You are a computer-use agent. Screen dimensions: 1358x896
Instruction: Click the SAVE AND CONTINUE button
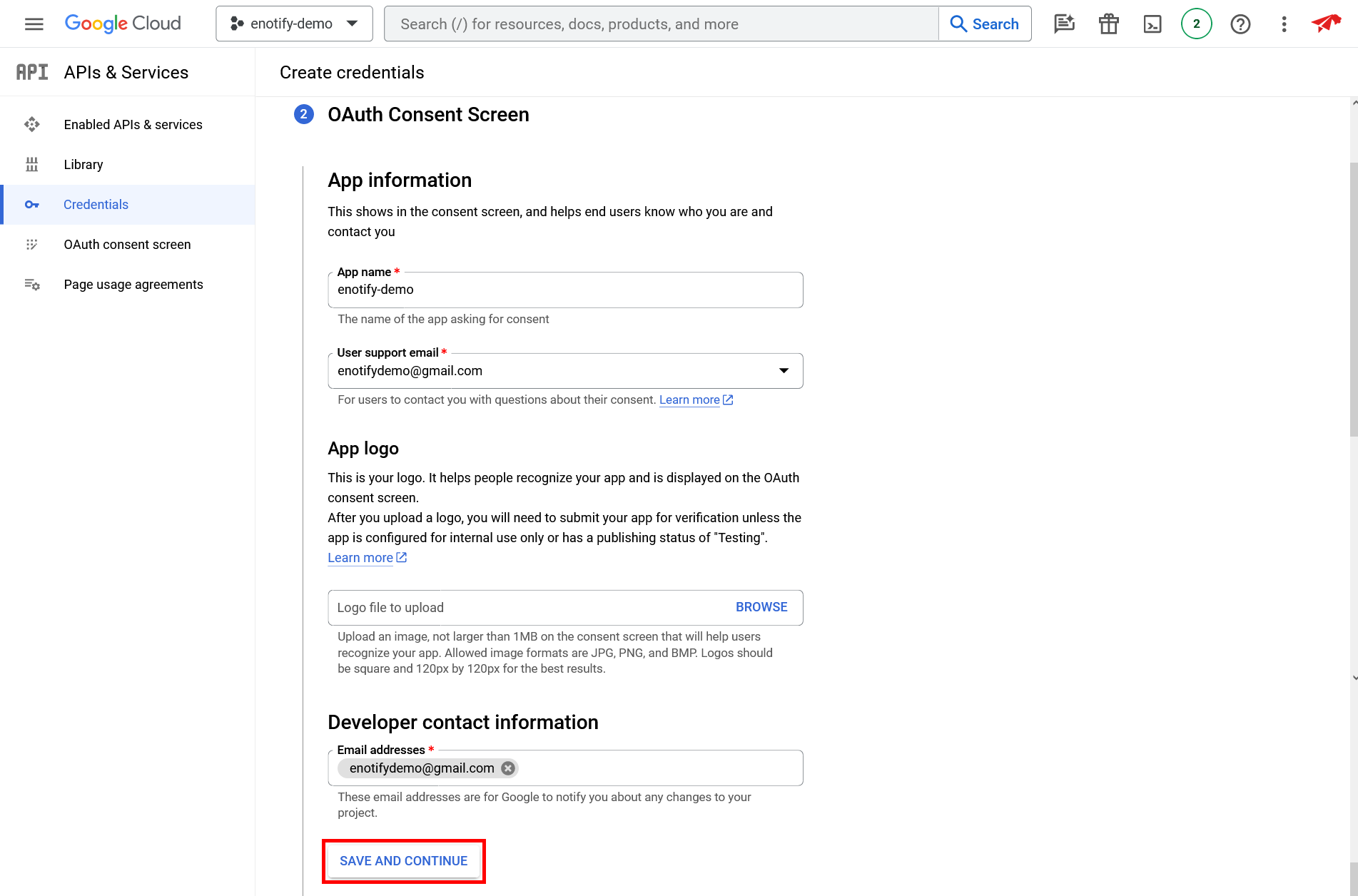pyautogui.click(x=403, y=861)
